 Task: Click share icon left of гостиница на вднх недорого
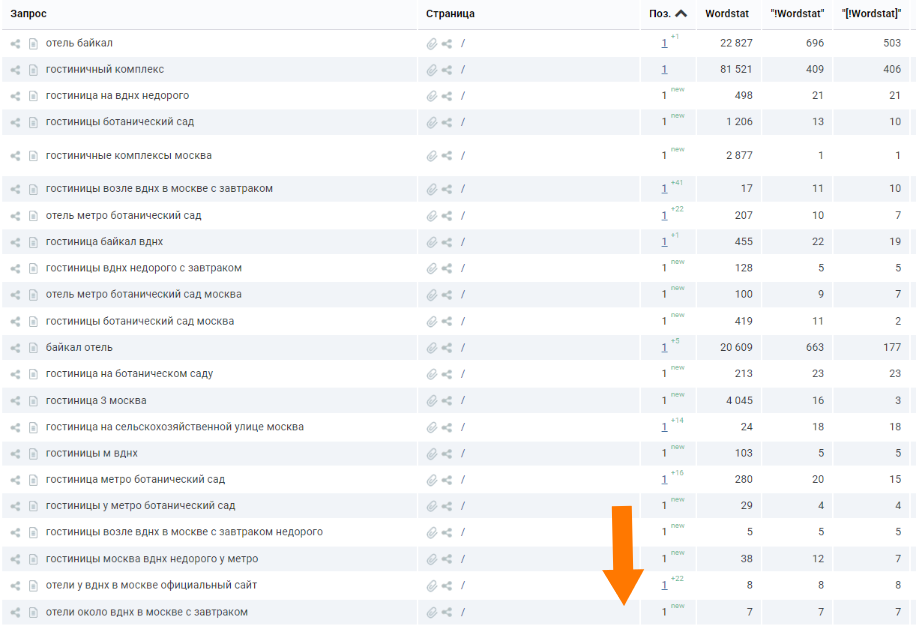pos(15,96)
